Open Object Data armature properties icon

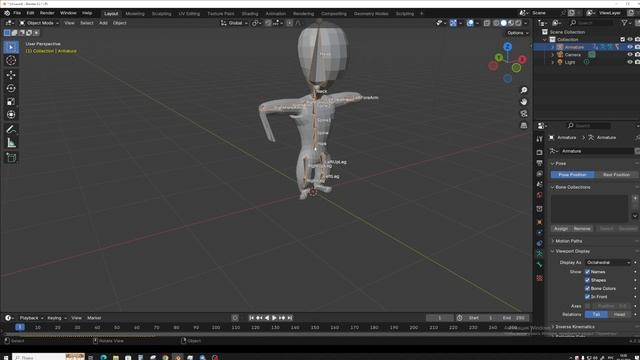[540, 254]
